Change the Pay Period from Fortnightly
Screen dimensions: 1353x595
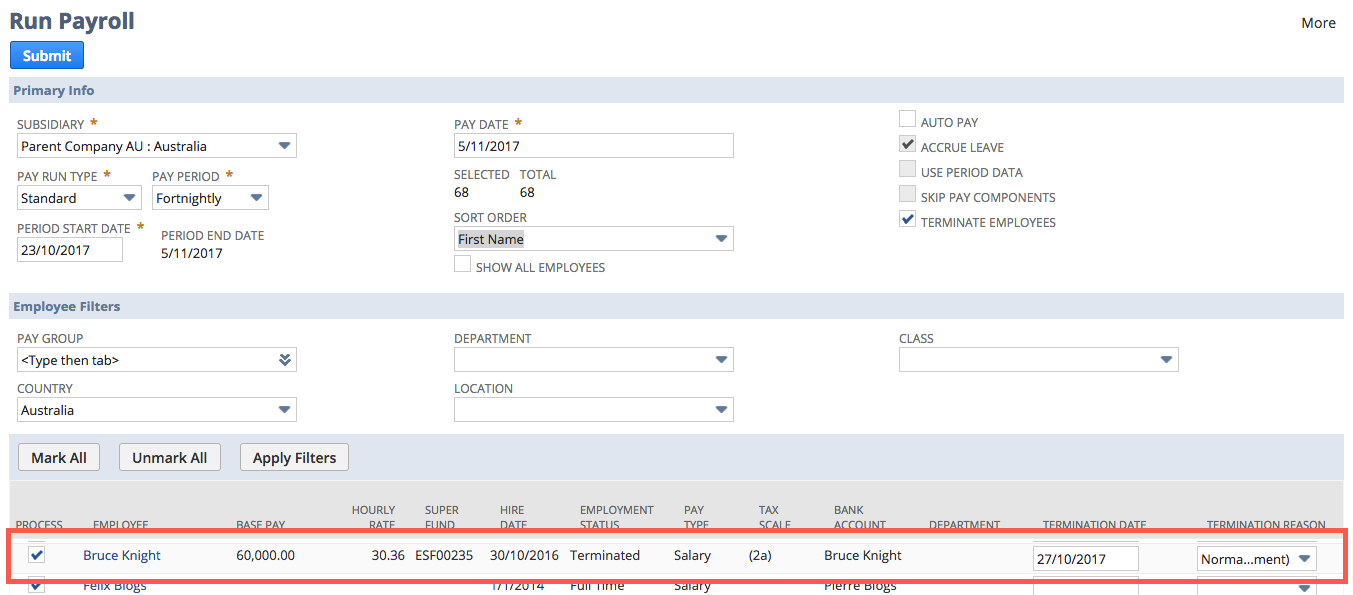257,197
